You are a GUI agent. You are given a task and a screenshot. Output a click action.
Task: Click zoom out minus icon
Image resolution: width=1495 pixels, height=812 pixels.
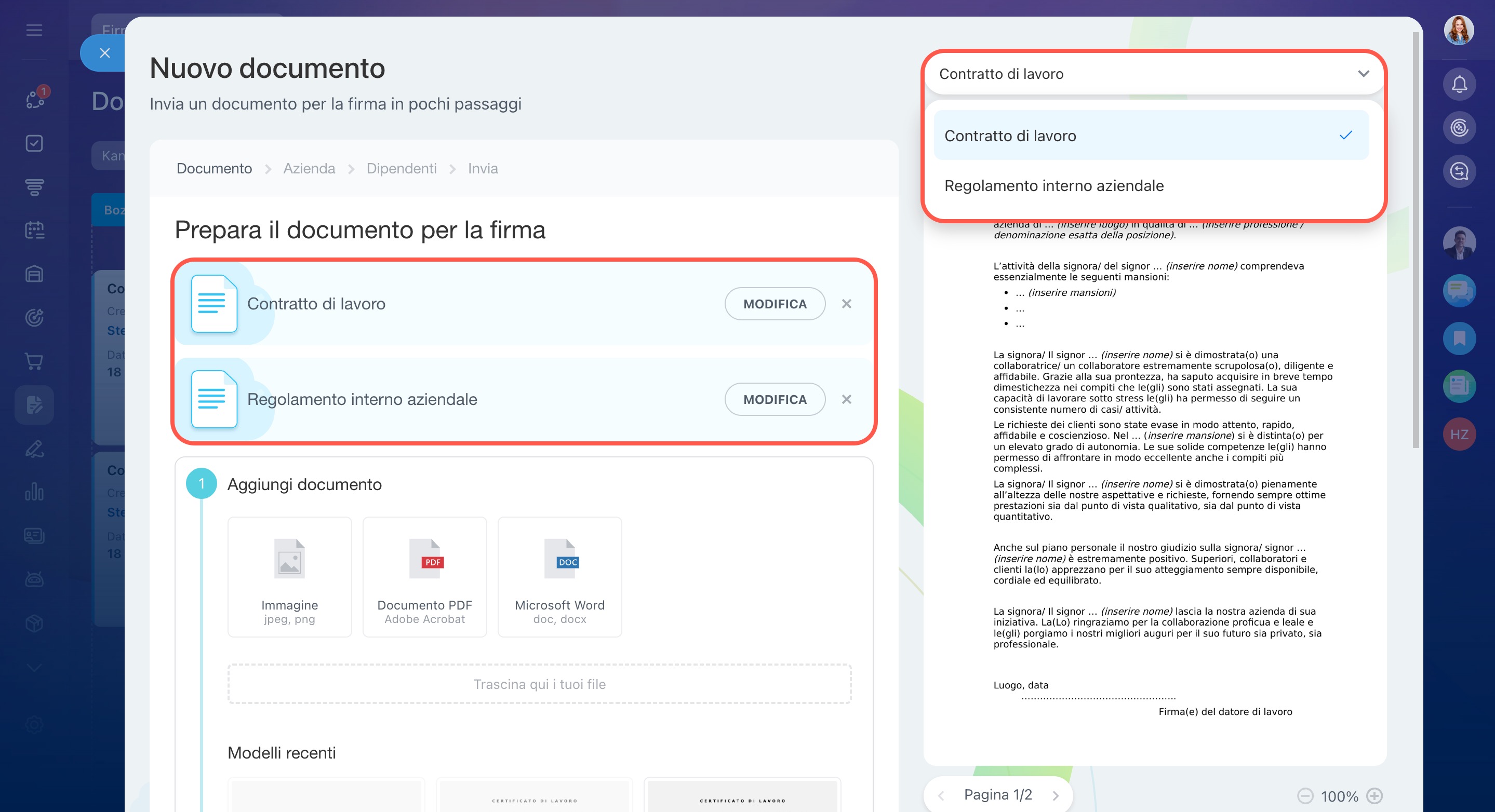pos(1305,796)
